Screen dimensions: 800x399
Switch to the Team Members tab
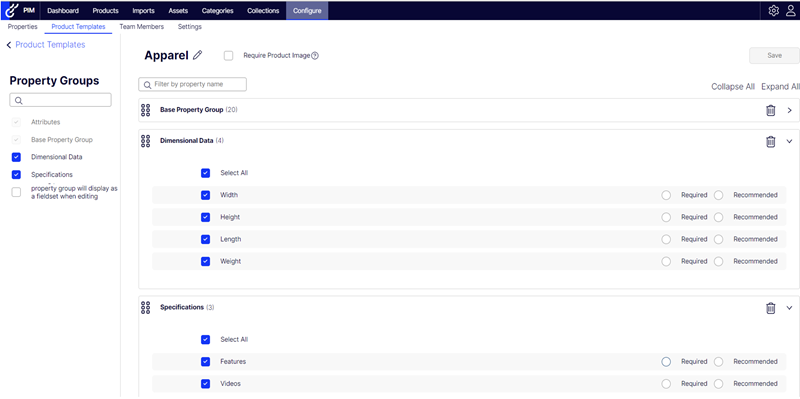tap(142, 27)
